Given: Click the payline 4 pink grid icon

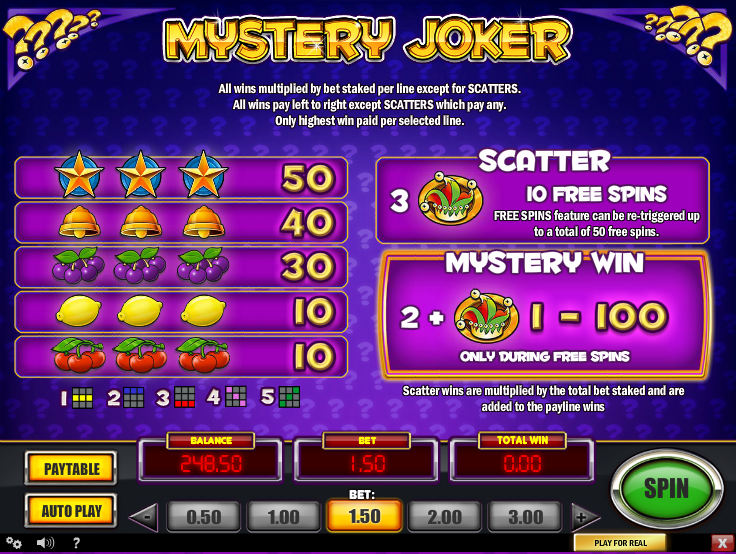Looking at the screenshot, I should coord(236,397).
